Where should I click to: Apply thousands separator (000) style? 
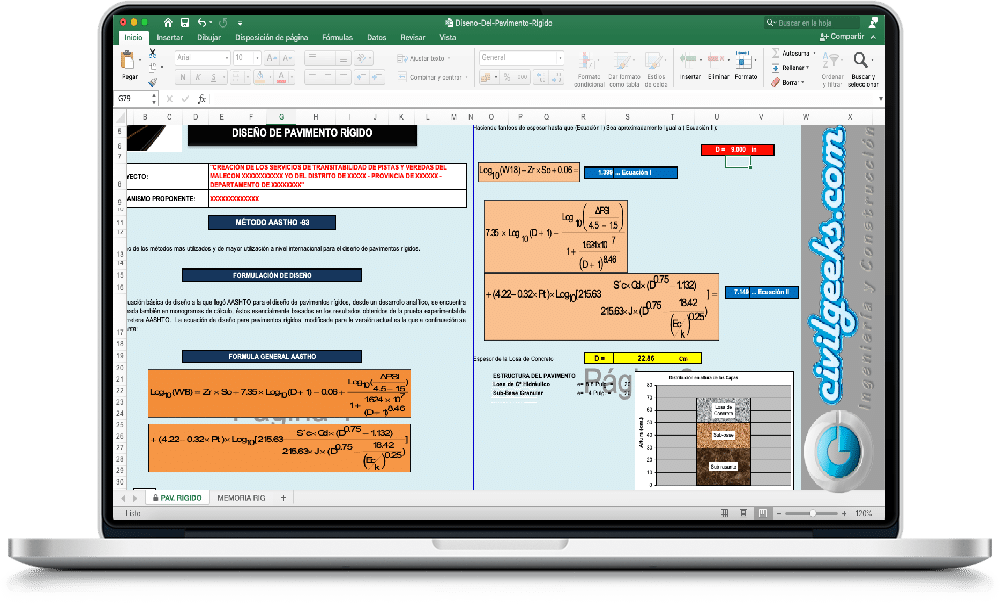coord(522,77)
